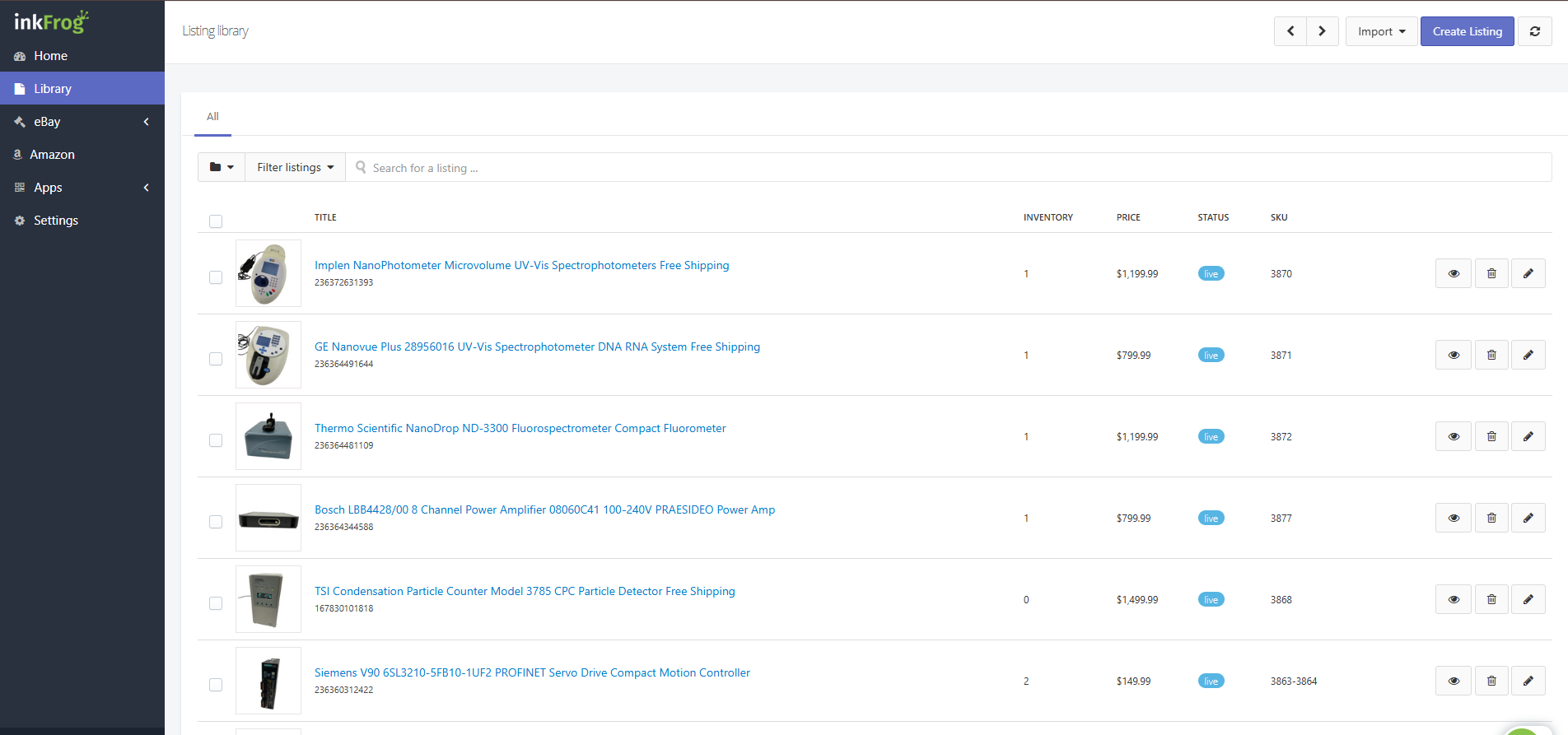Open Settings in the sidebar
The height and width of the screenshot is (735, 1568).
click(82, 220)
